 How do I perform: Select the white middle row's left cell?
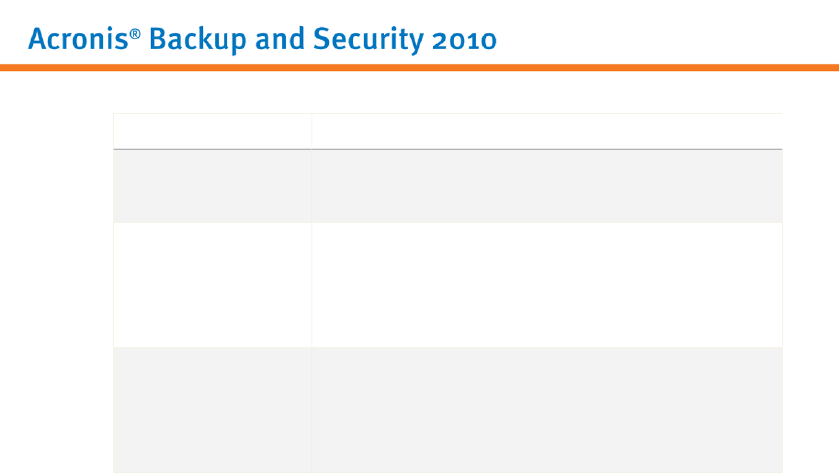pos(212,284)
